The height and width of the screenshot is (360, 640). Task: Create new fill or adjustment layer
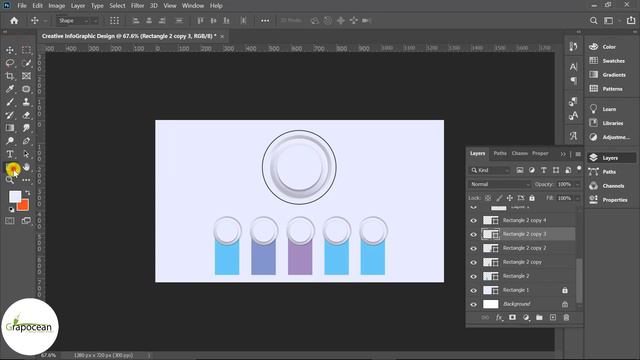coord(526,318)
